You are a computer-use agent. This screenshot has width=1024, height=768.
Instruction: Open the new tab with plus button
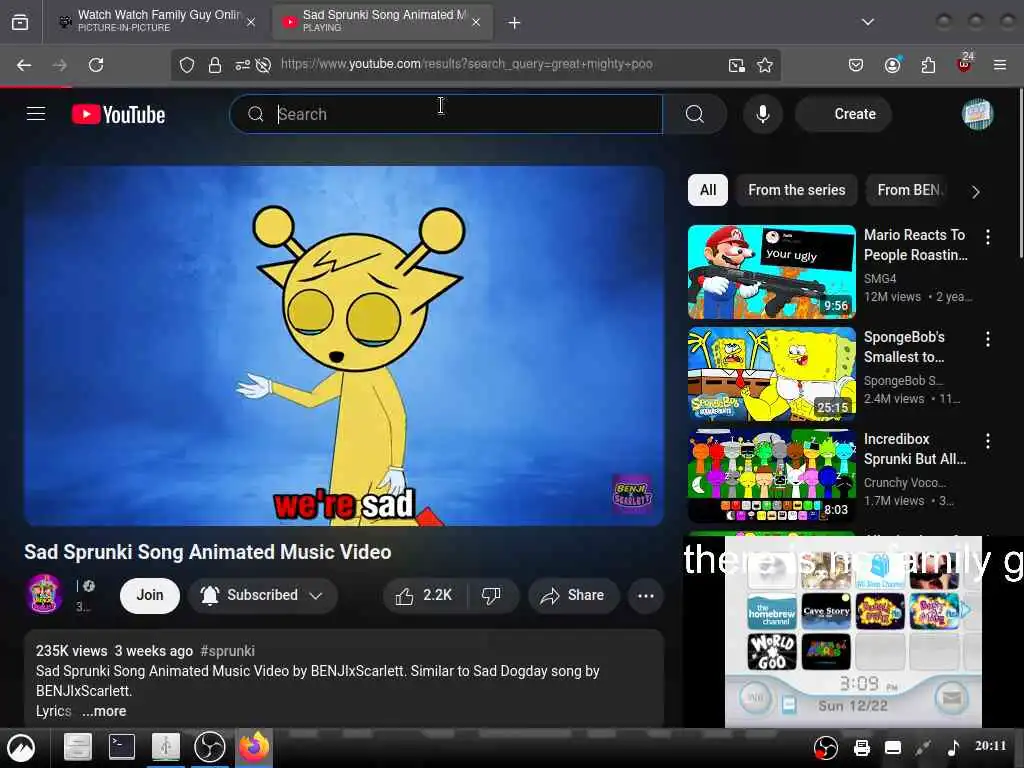pos(514,23)
